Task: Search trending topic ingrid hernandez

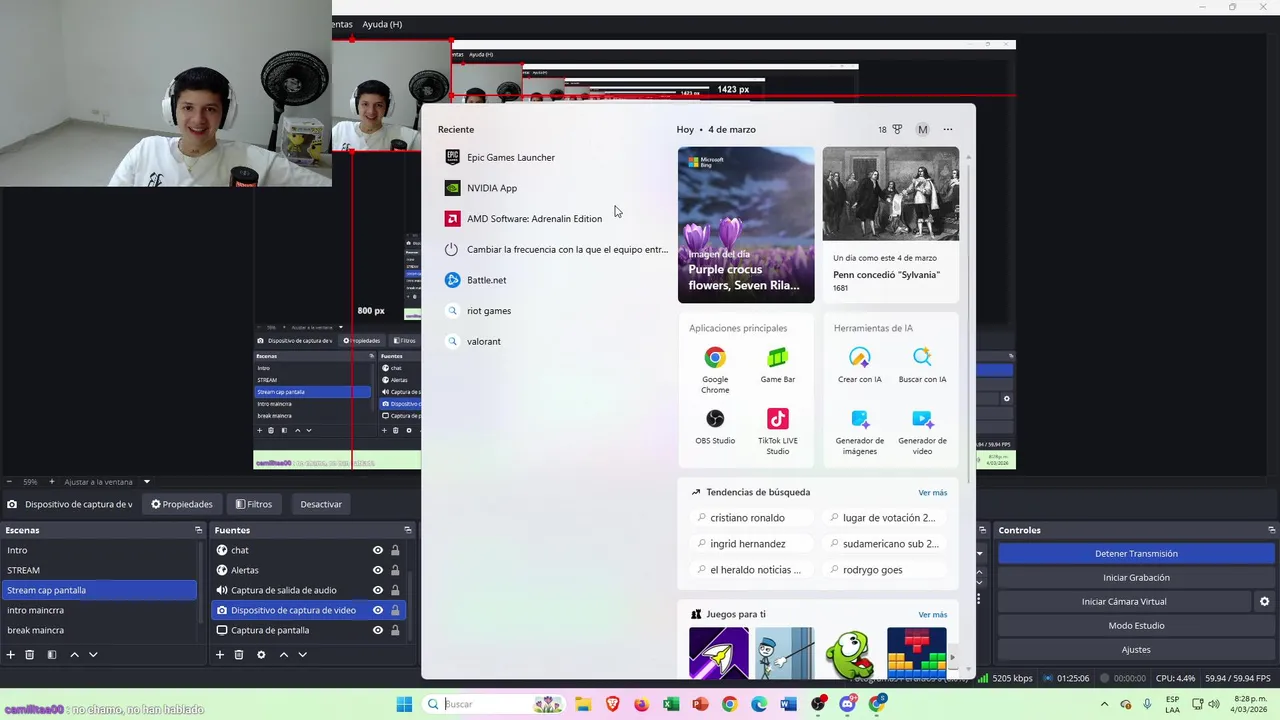Action: (748, 544)
